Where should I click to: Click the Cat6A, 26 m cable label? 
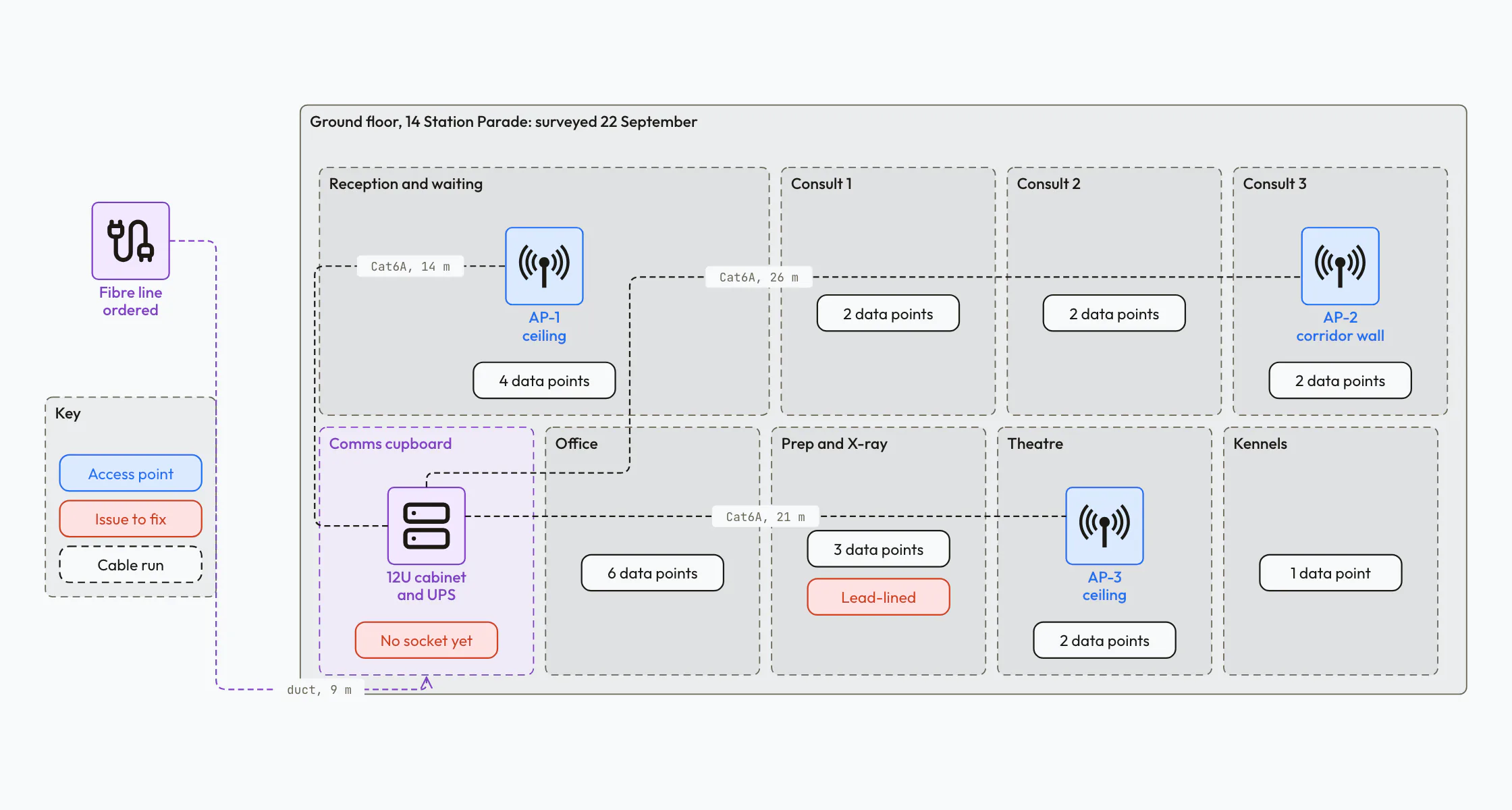[759, 277]
